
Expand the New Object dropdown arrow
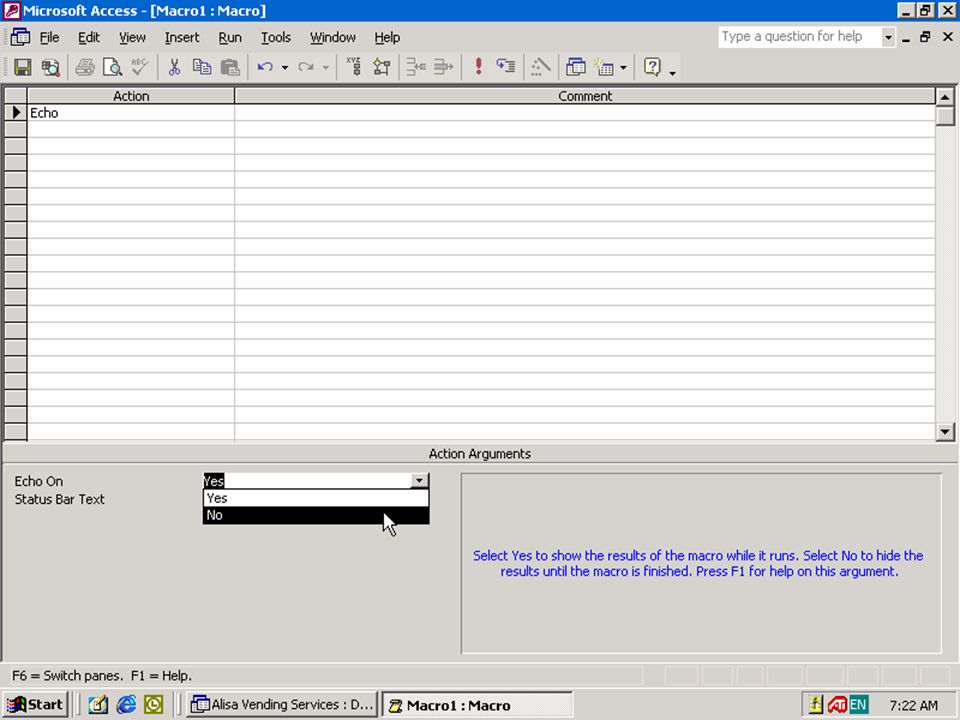tap(623, 67)
